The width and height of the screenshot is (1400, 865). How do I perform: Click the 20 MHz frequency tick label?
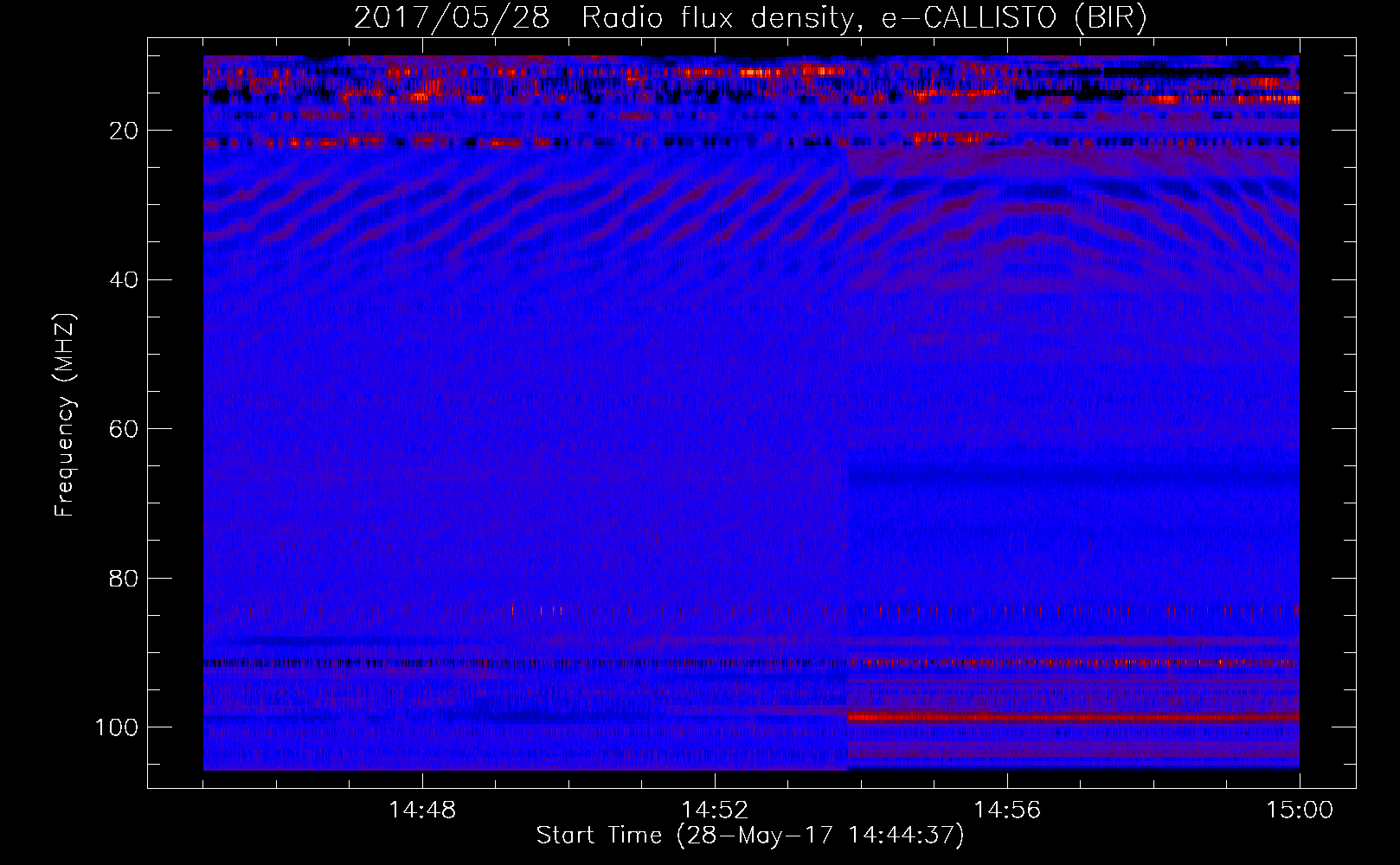point(124,131)
